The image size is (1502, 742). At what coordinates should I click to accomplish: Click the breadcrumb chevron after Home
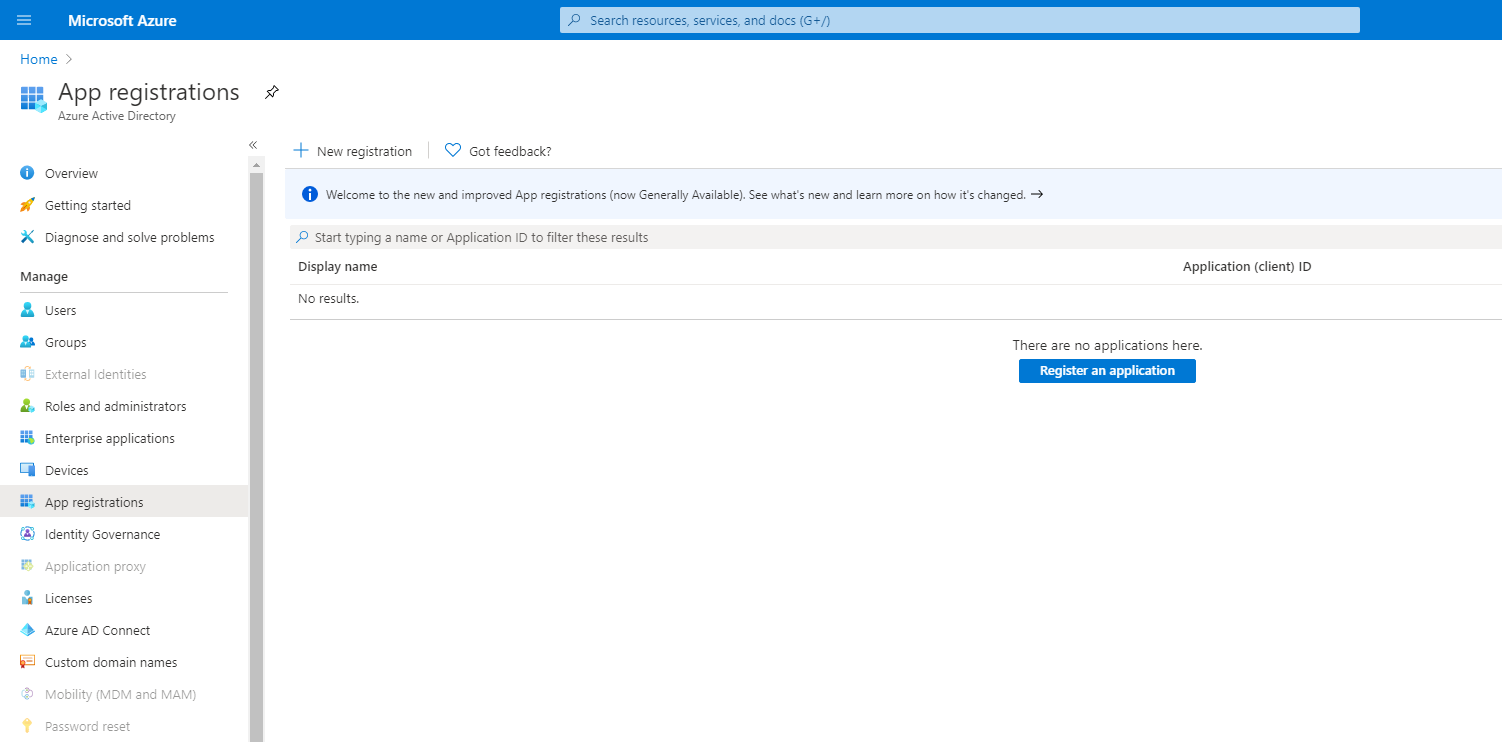[69, 59]
